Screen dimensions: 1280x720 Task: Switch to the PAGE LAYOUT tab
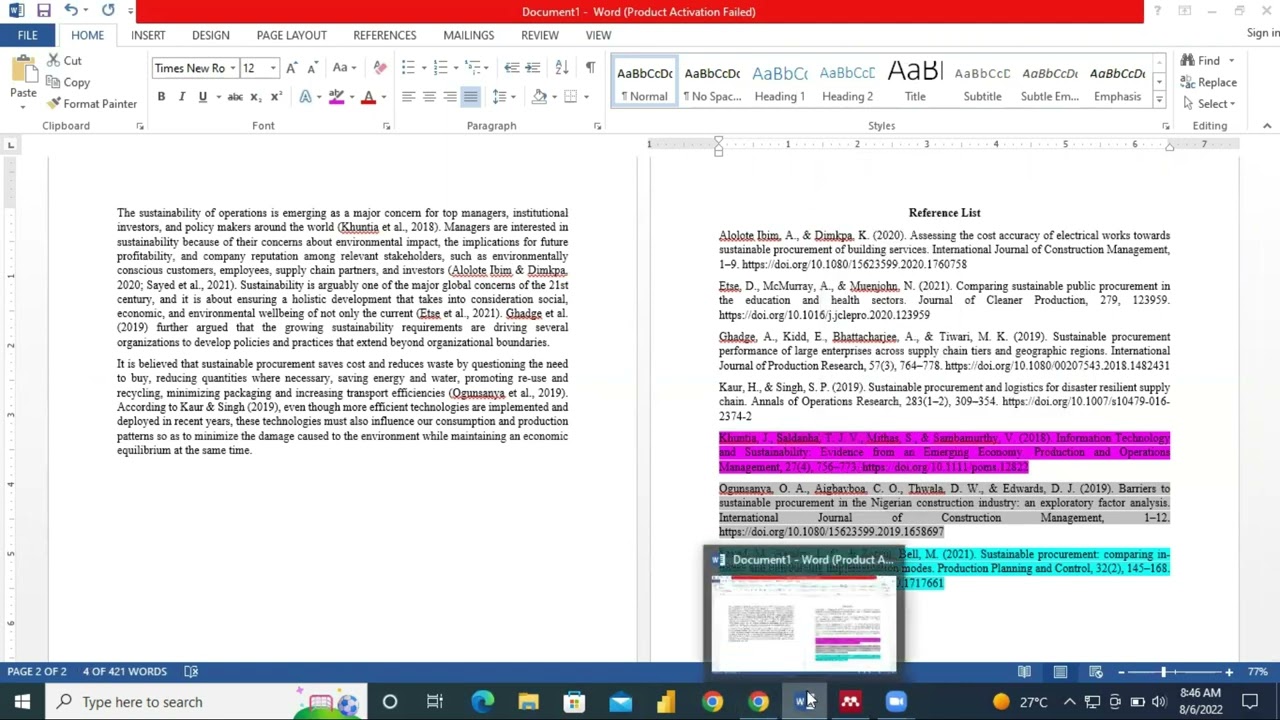pyautogui.click(x=291, y=35)
